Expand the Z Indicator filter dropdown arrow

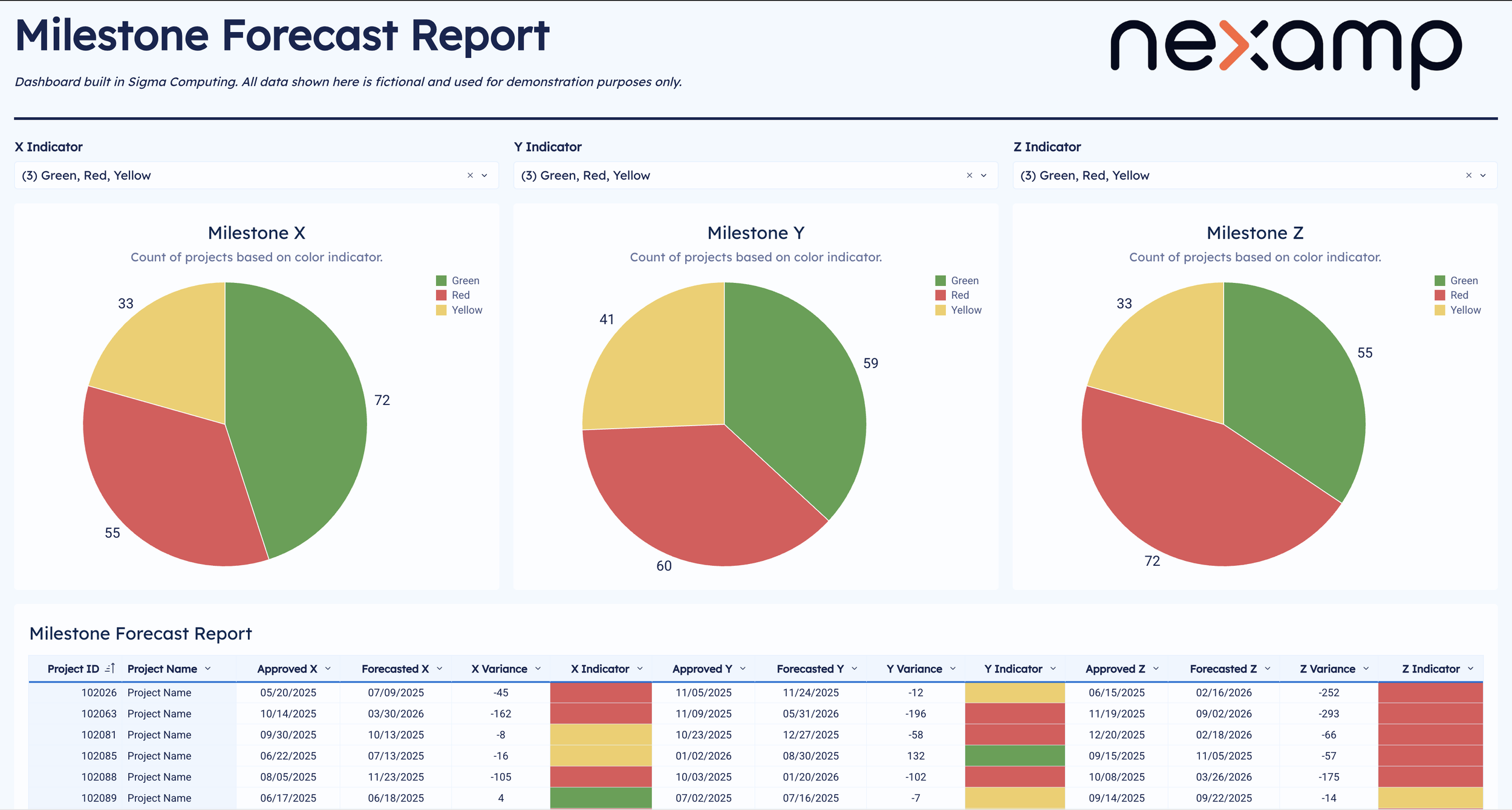(1483, 175)
